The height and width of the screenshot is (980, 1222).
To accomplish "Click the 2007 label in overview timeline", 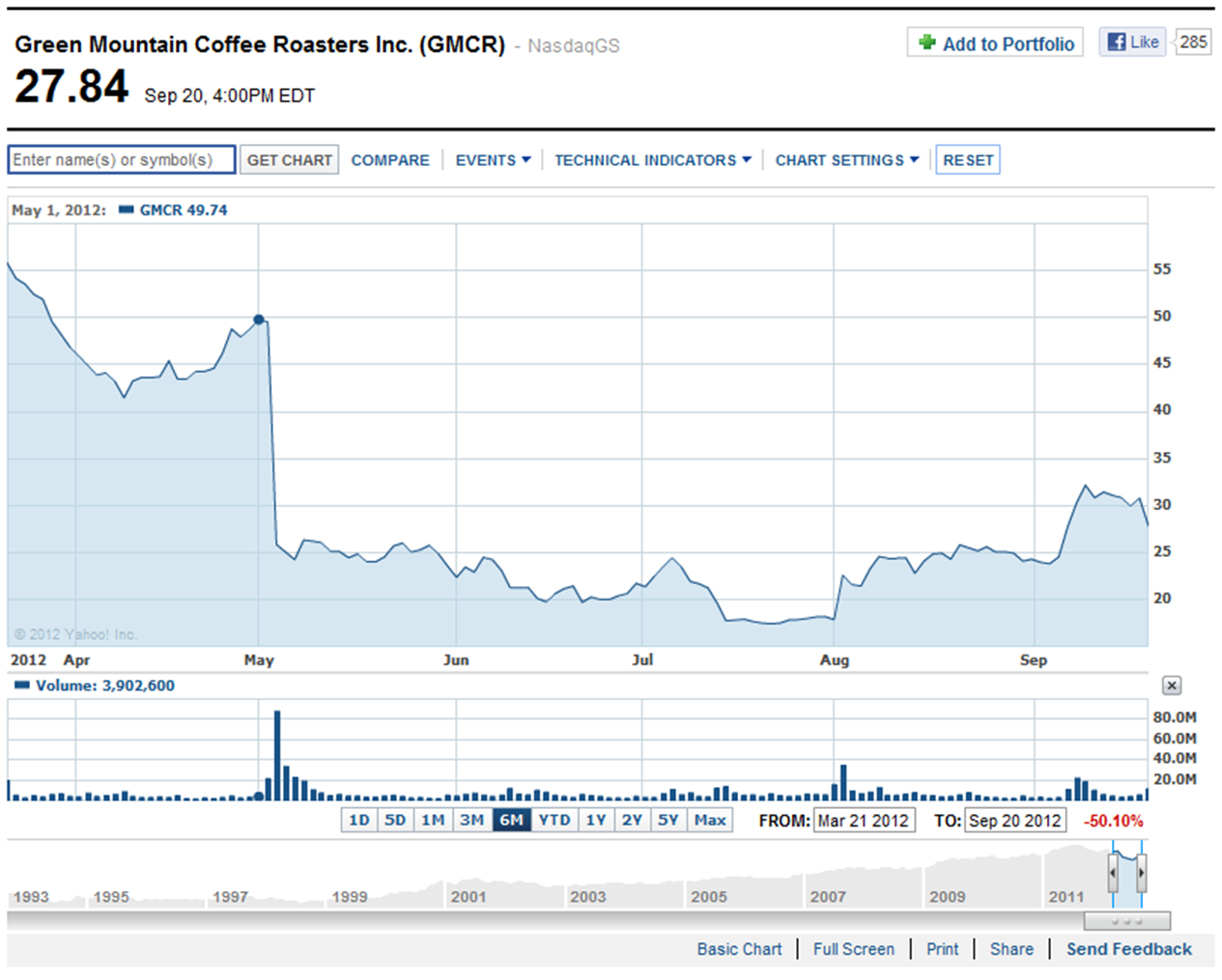I will point(828,897).
